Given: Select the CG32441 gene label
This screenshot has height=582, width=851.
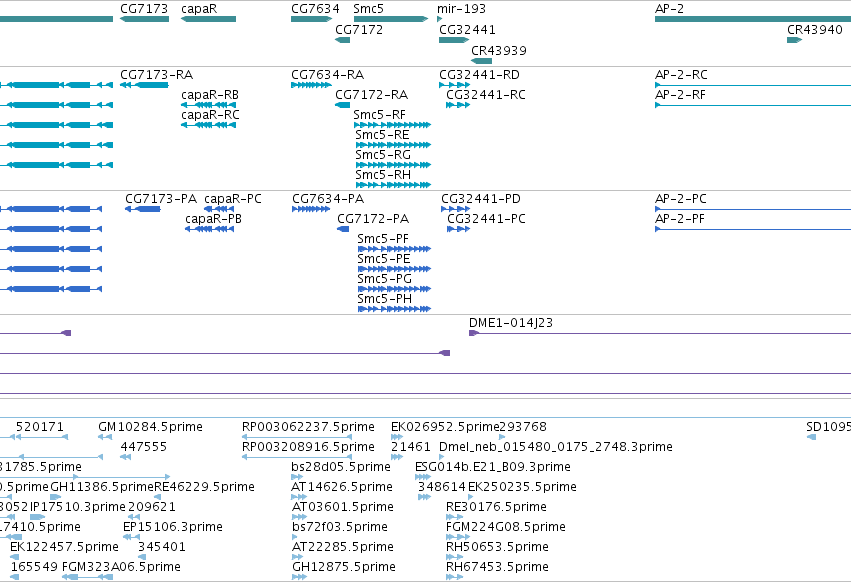Looking at the screenshot, I should 467,29.
